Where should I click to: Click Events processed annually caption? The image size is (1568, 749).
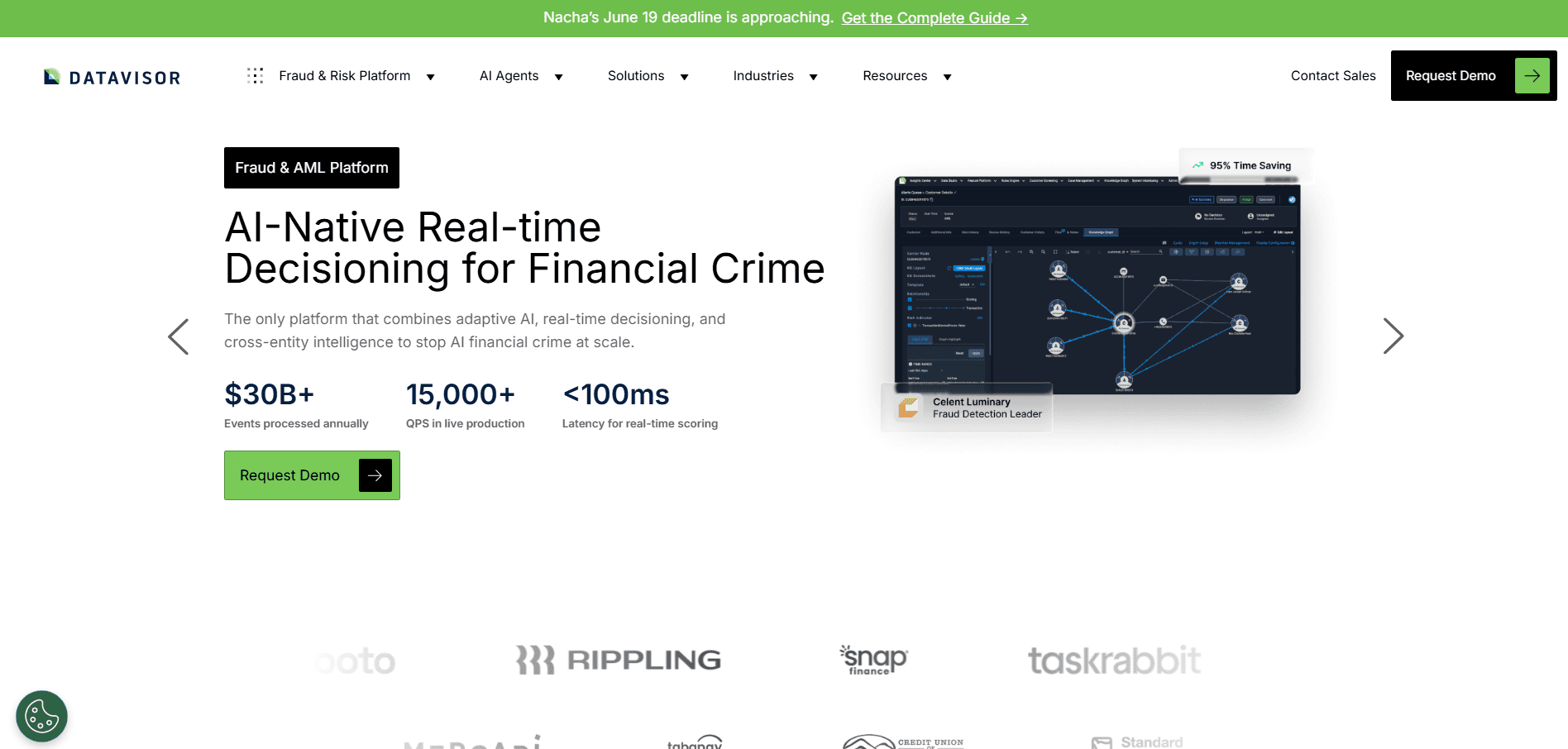click(296, 423)
